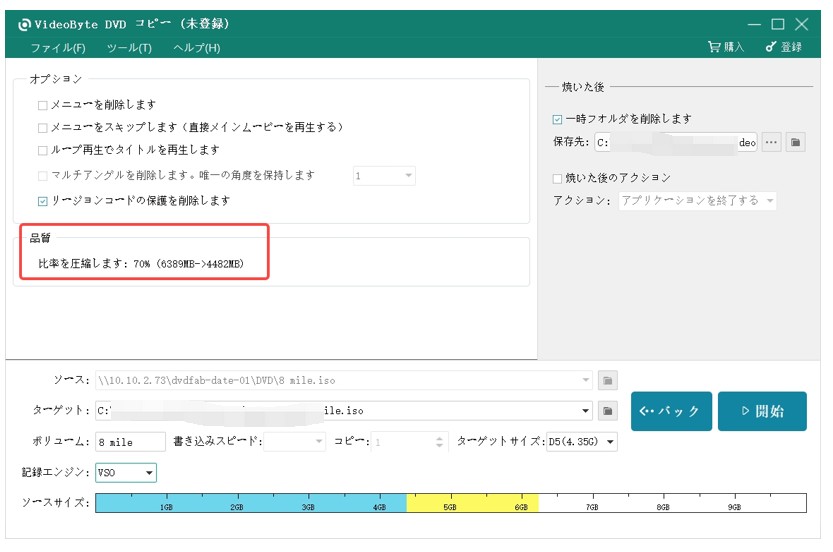
Task: Open the ファイル(F) menu
Action: pyautogui.click(x=58, y=48)
